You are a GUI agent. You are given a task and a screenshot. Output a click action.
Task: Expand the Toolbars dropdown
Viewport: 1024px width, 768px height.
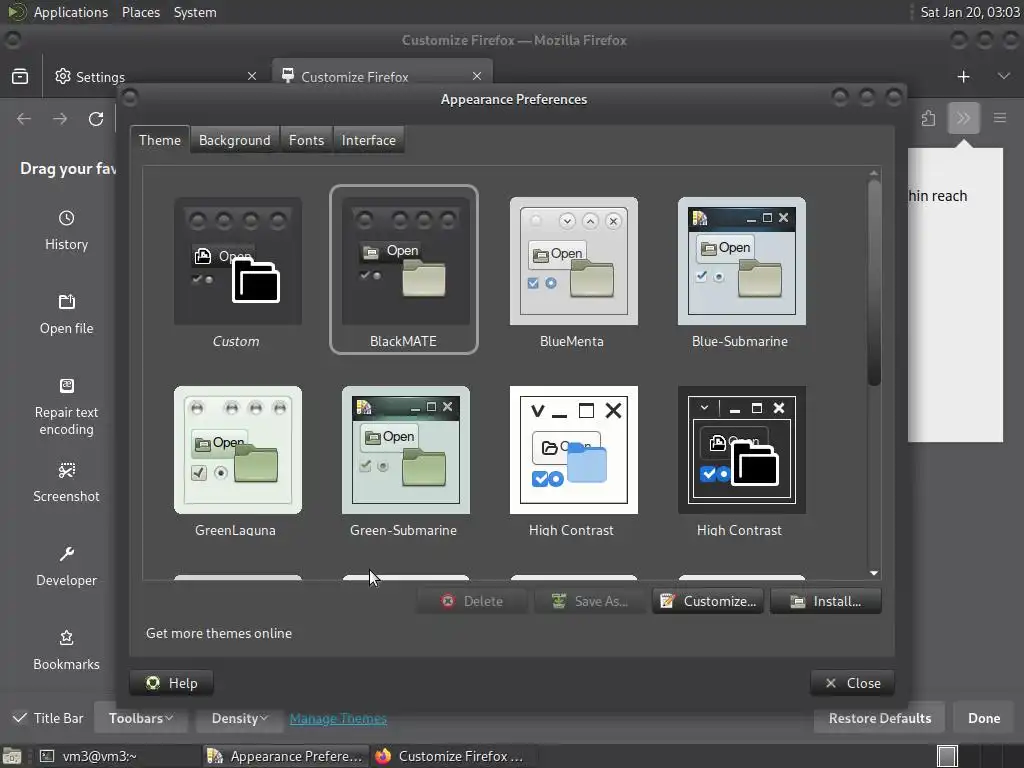(x=141, y=718)
